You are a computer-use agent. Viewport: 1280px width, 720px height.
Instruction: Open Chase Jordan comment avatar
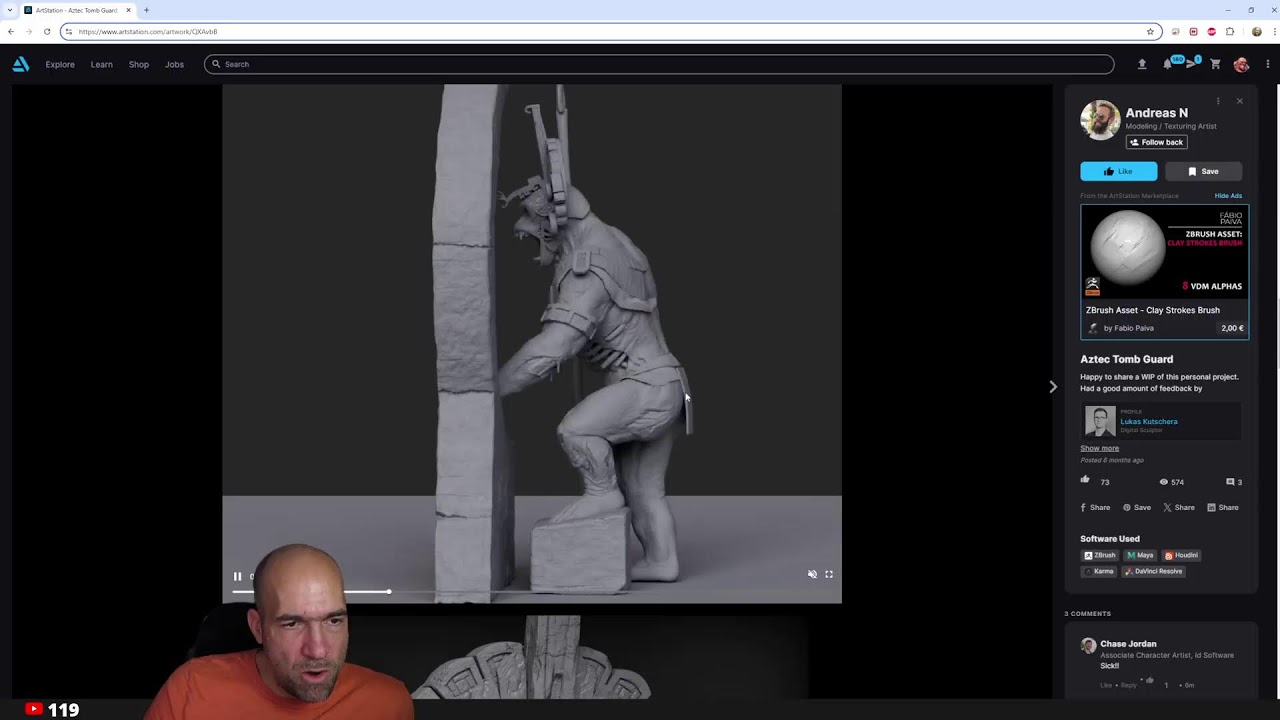pos(1088,646)
